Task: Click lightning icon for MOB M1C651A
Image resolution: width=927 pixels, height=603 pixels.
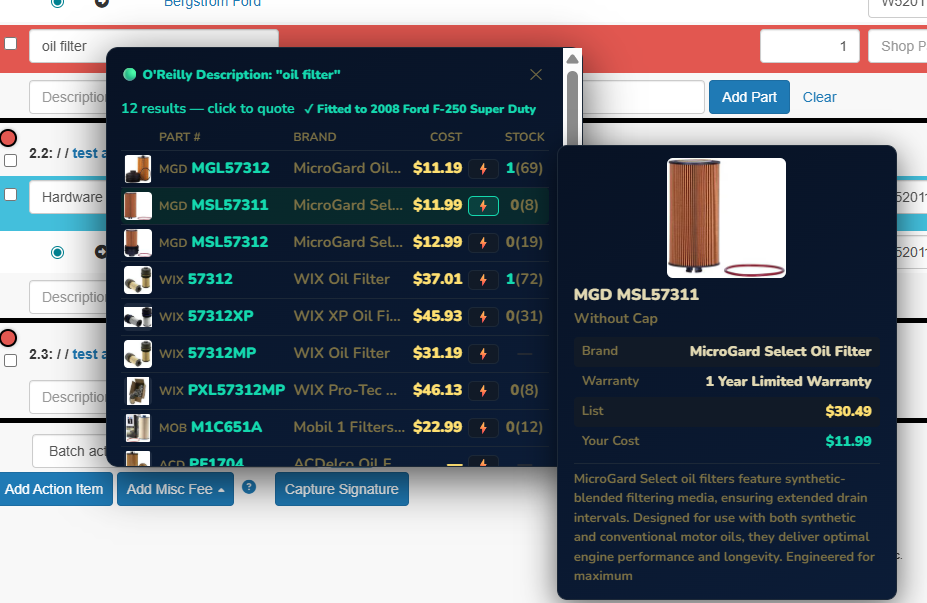Action: point(483,427)
